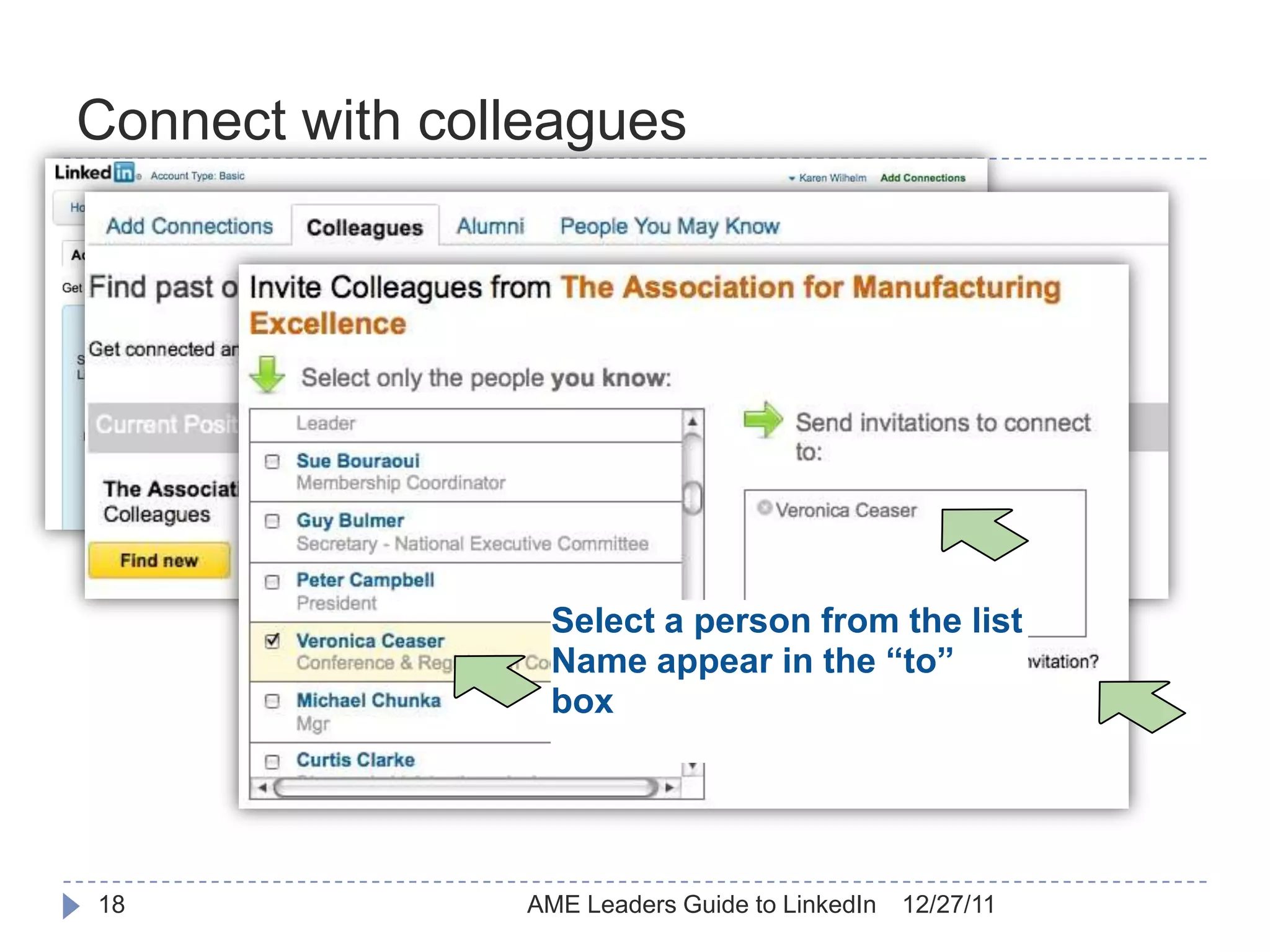Select the Colleagues tab
Viewport: 1270px width, 952px height.
coord(365,227)
